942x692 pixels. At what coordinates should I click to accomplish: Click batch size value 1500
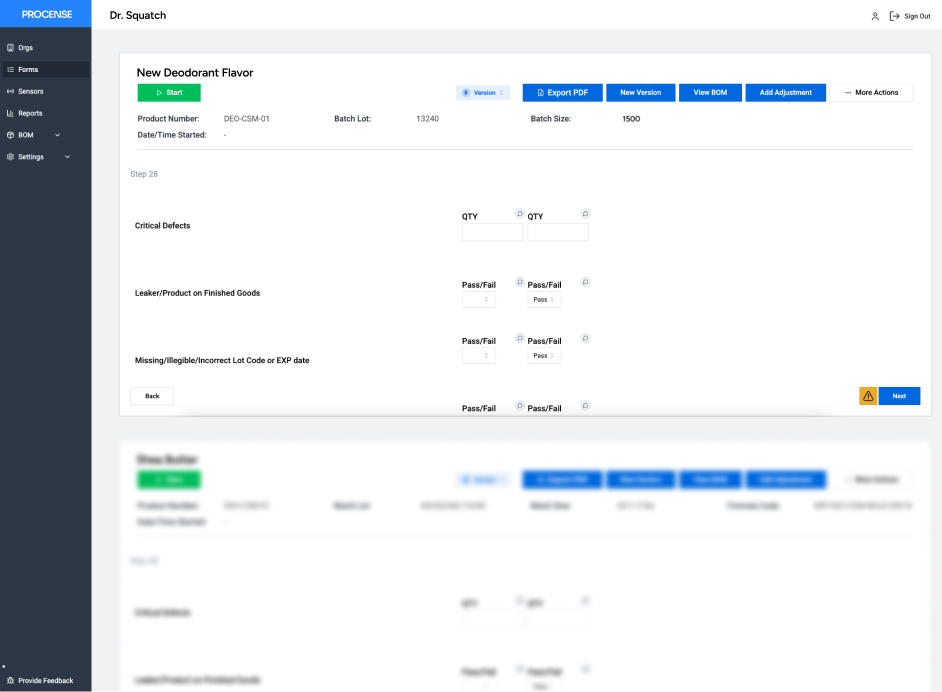point(631,119)
